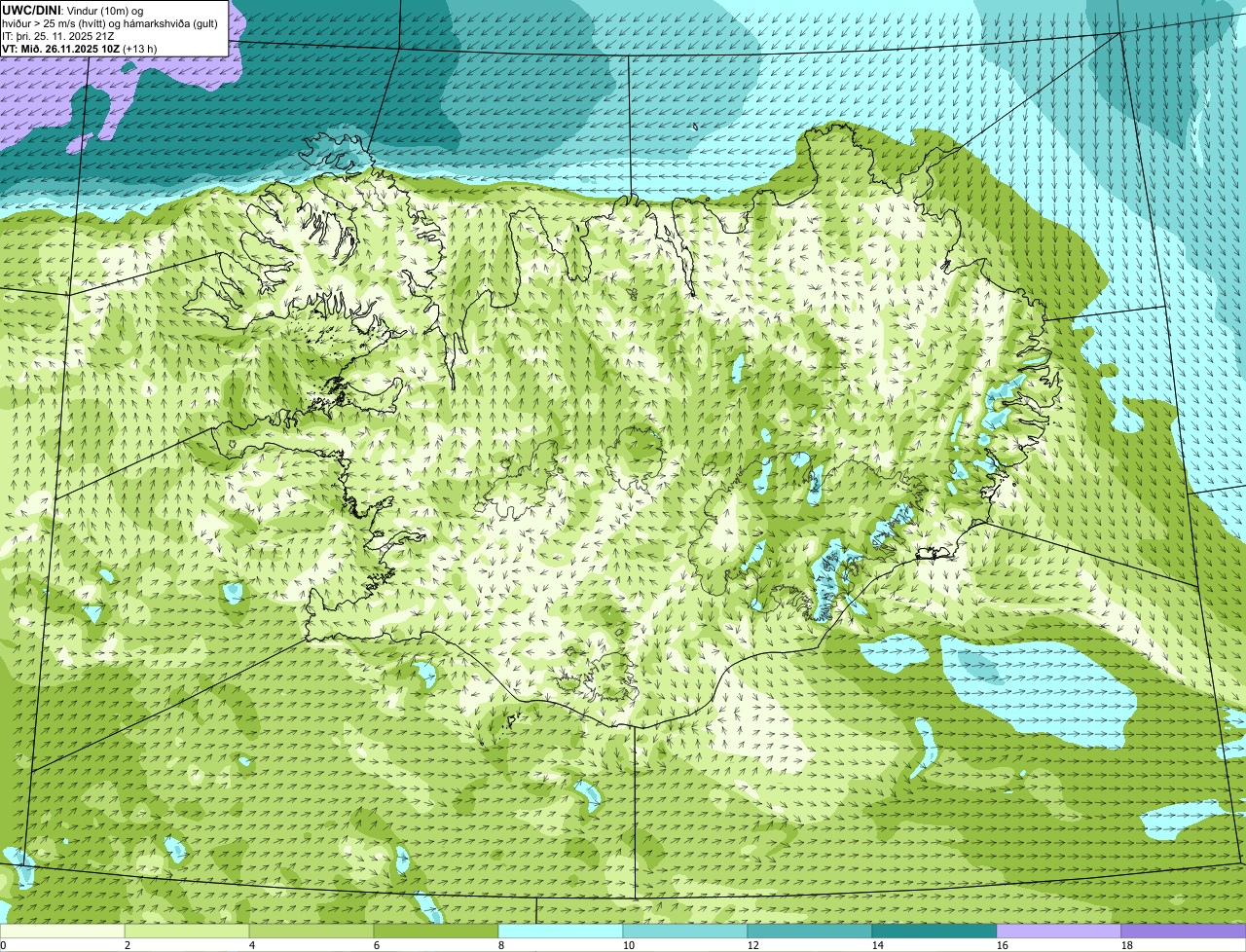Click the light purple 16–18 m/s legend swatch
Image resolution: width=1246 pixels, height=952 pixels.
point(1059,932)
